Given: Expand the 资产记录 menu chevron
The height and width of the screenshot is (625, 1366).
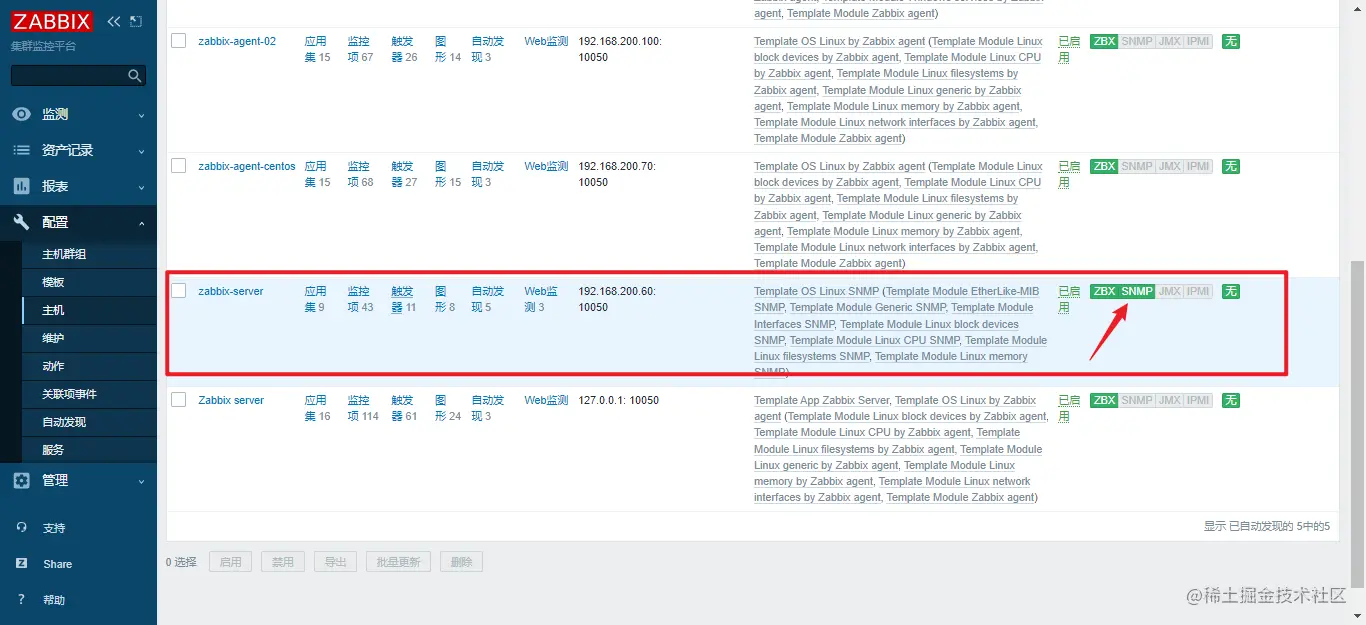Looking at the screenshot, I should (x=141, y=151).
